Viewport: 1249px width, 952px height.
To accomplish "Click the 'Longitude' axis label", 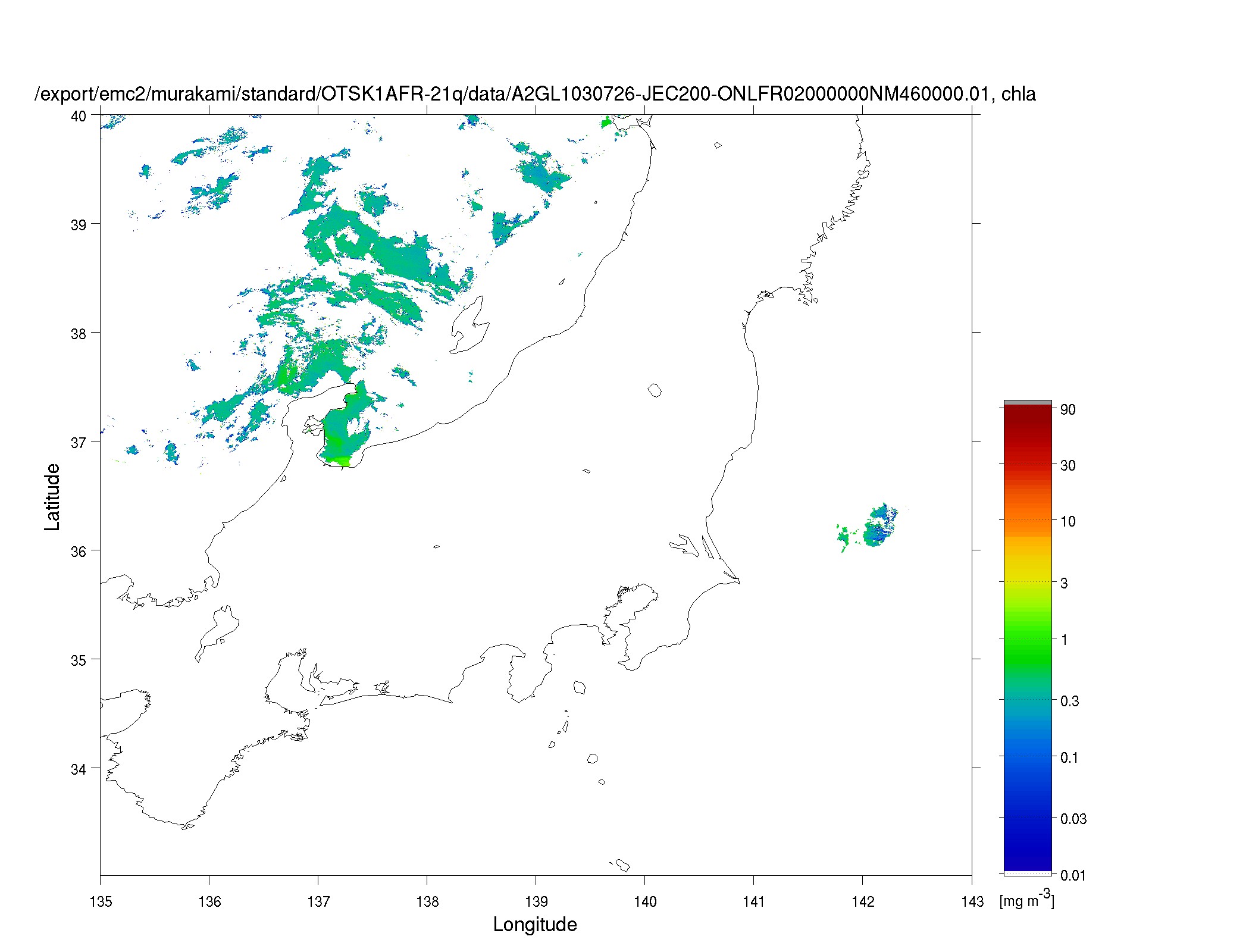I will click(535, 925).
